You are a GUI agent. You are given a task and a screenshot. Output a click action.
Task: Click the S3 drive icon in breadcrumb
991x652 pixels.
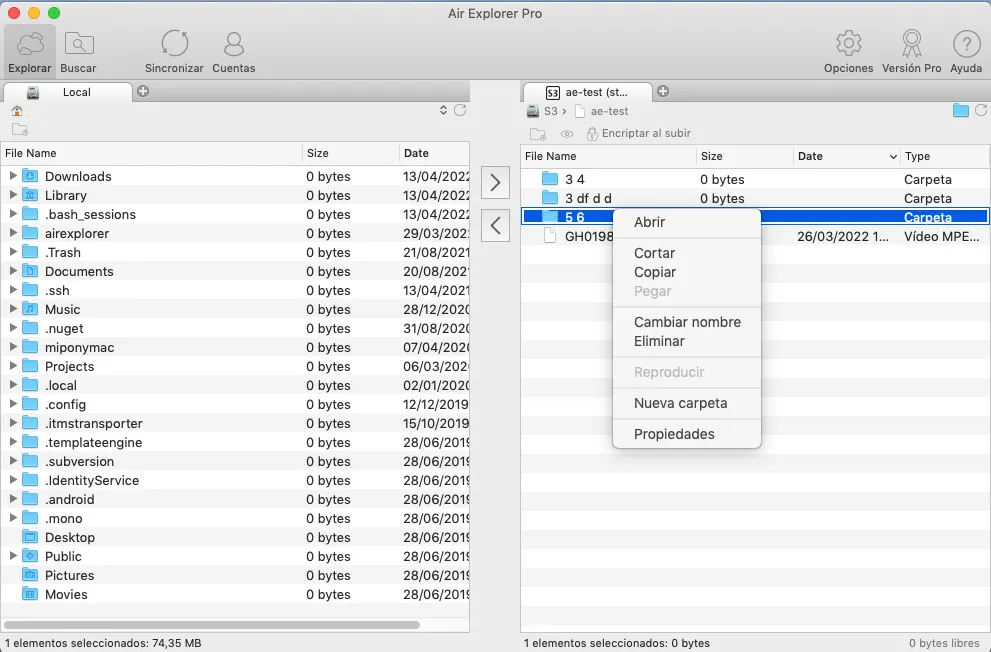coord(533,111)
